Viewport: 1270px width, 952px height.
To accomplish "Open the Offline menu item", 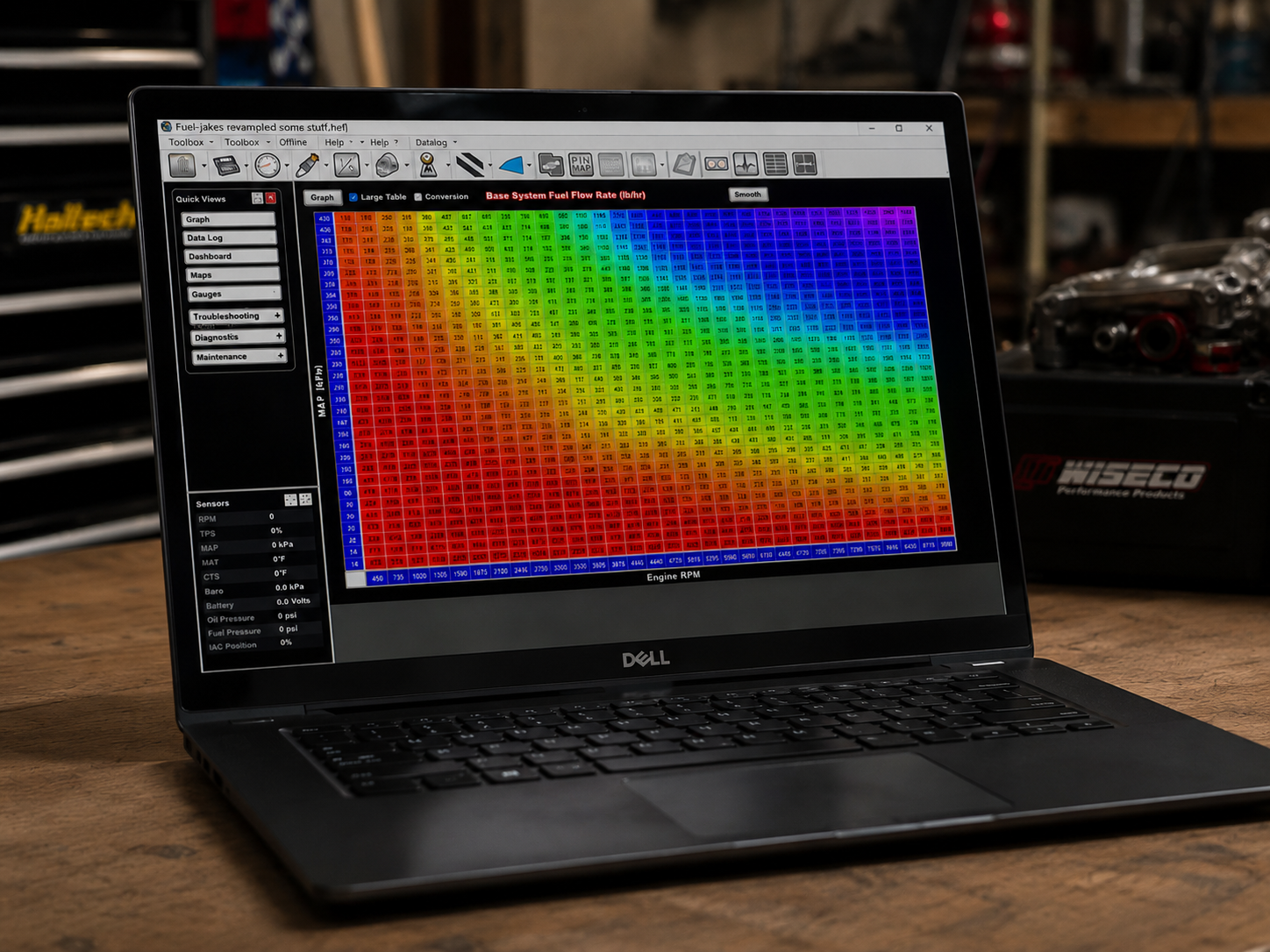I will click(293, 142).
